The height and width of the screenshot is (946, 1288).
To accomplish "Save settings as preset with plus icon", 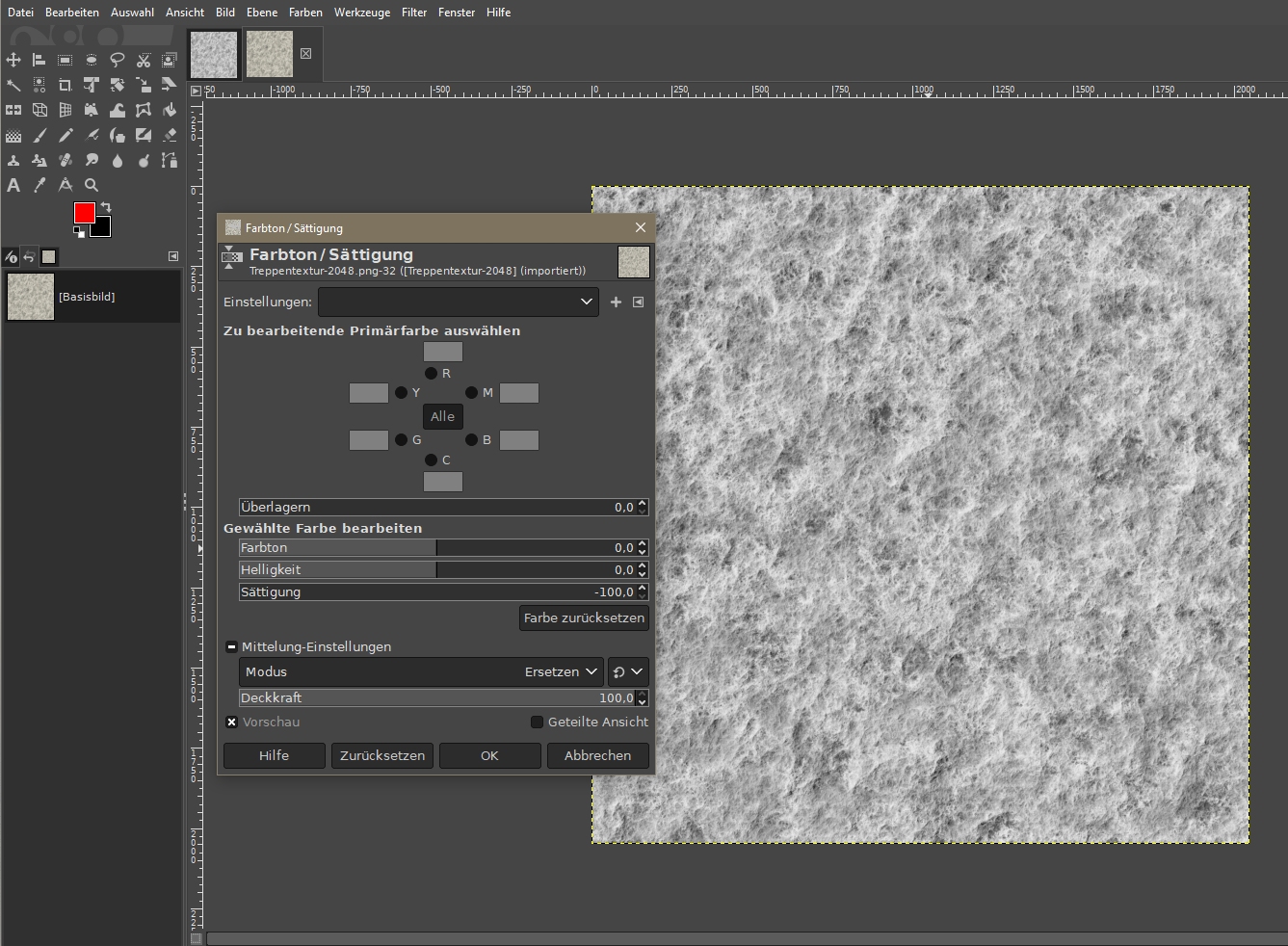I will click(x=616, y=302).
